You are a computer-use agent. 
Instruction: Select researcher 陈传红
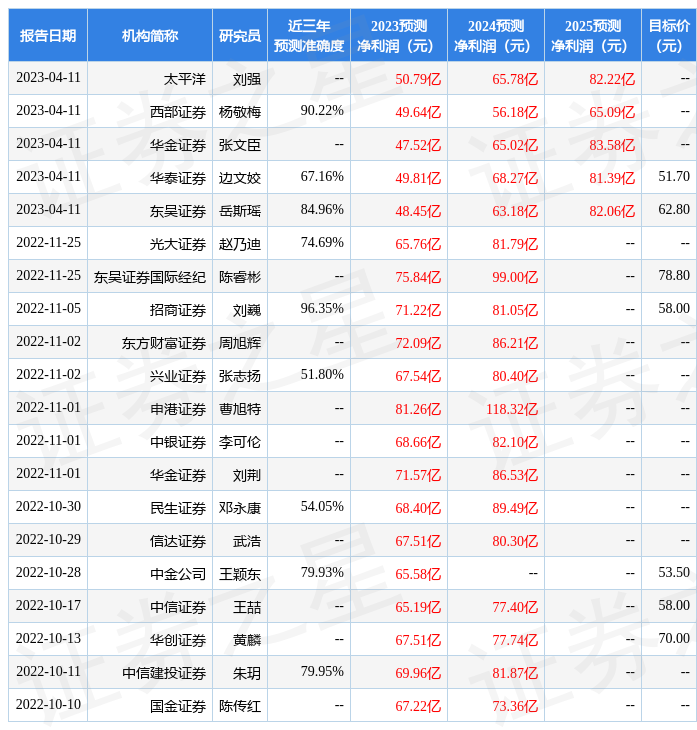240,707
